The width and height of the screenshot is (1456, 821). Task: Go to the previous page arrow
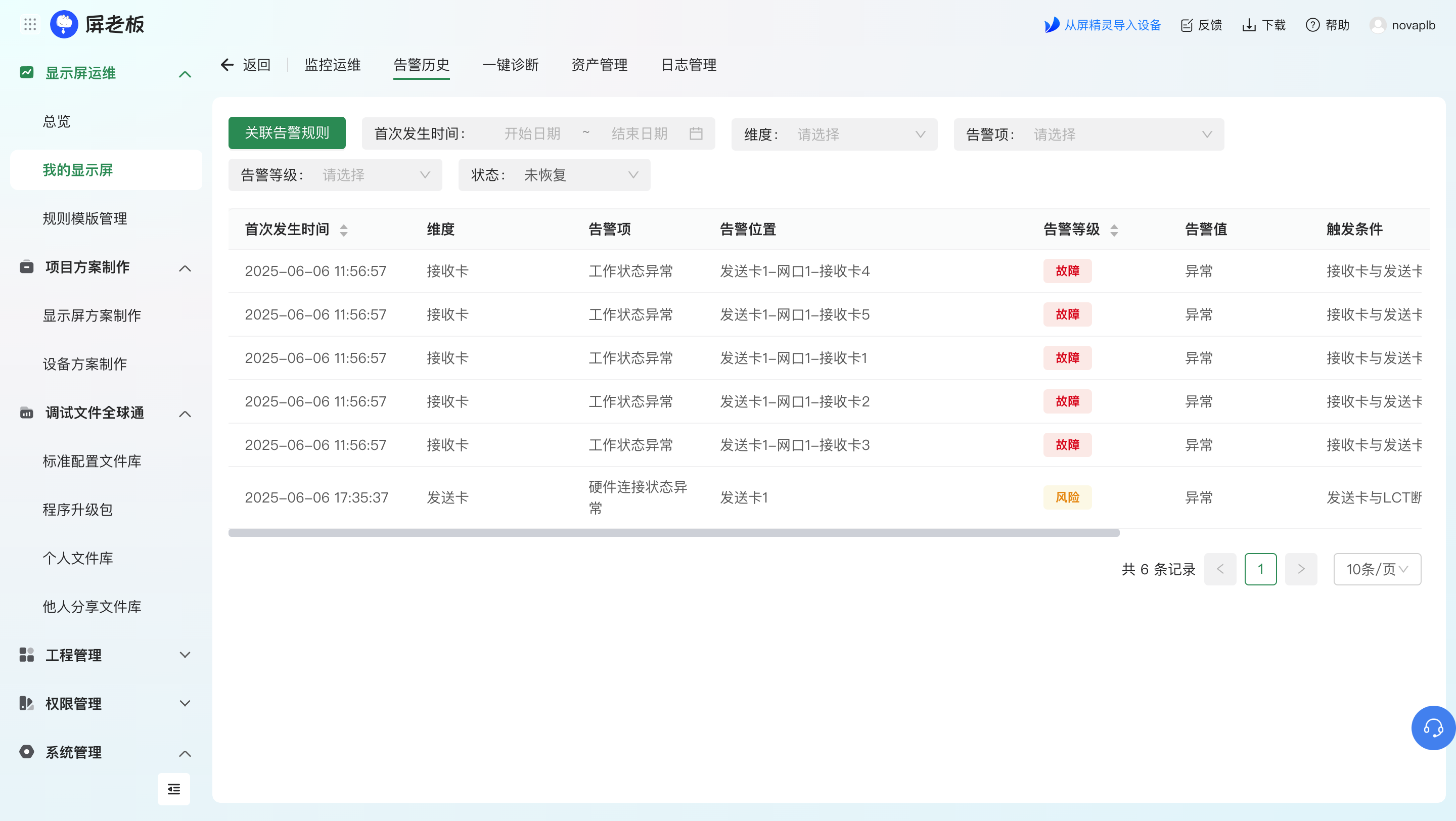click(x=1220, y=569)
